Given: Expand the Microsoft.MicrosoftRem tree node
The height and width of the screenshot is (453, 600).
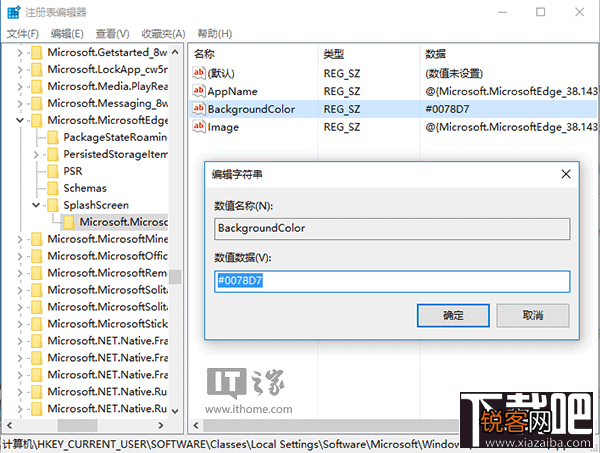Looking at the screenshot, I should coord(20,273).
